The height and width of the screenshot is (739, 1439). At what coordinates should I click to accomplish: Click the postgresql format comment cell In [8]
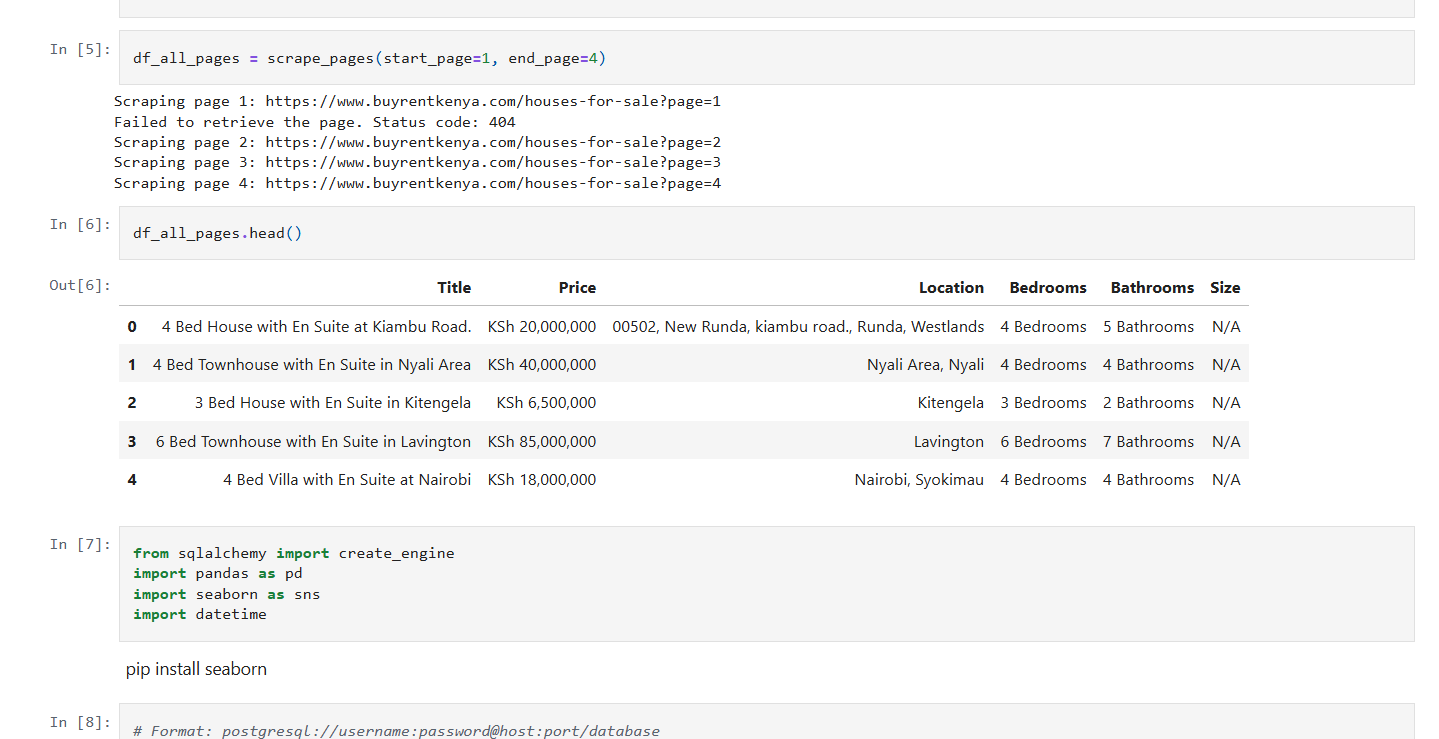pos(766,722)
